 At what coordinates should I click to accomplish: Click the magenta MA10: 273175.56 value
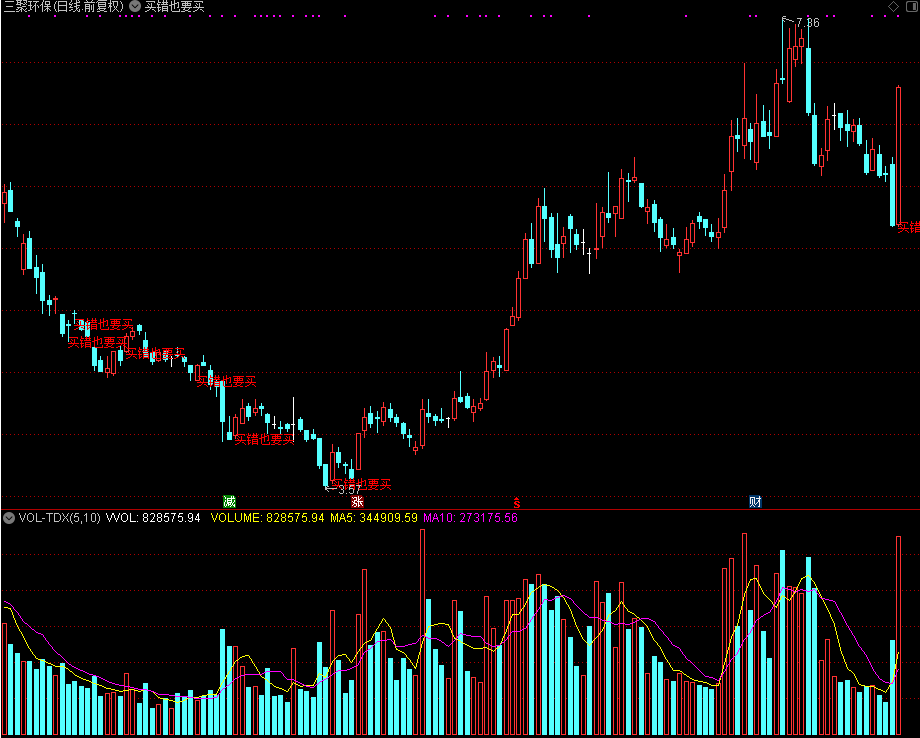pyautogui.click(x=471, y=518)
